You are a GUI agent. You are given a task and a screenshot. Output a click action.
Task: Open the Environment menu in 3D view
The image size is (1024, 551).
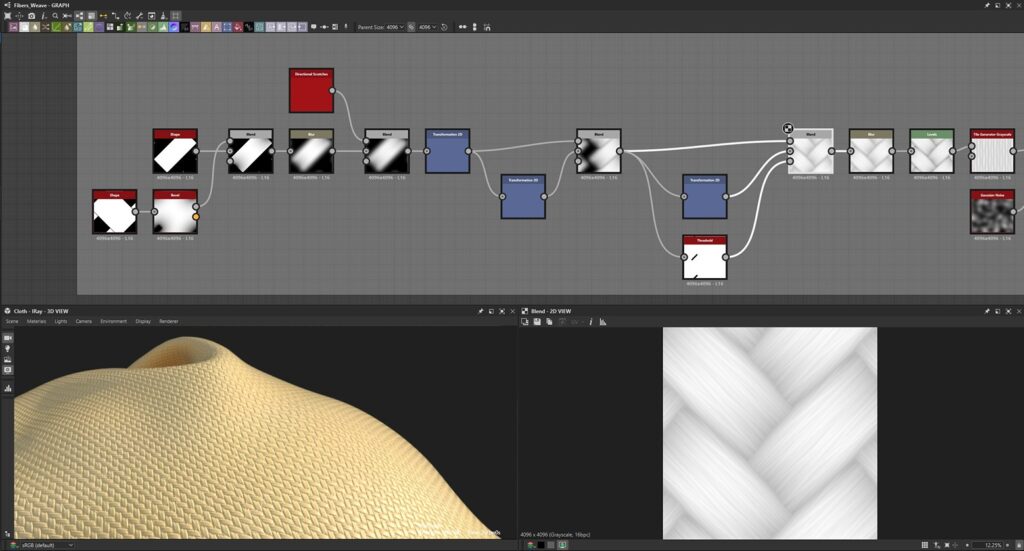click(113, 321)
